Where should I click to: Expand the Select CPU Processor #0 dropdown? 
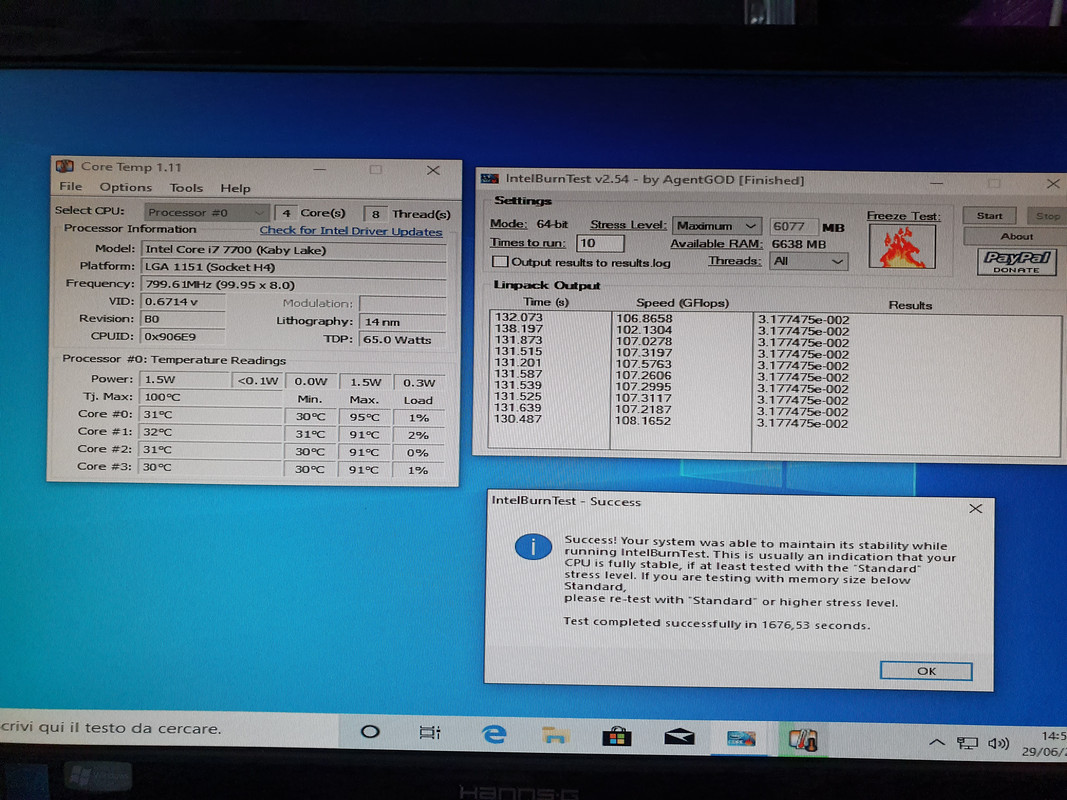(x=206, y=212)
